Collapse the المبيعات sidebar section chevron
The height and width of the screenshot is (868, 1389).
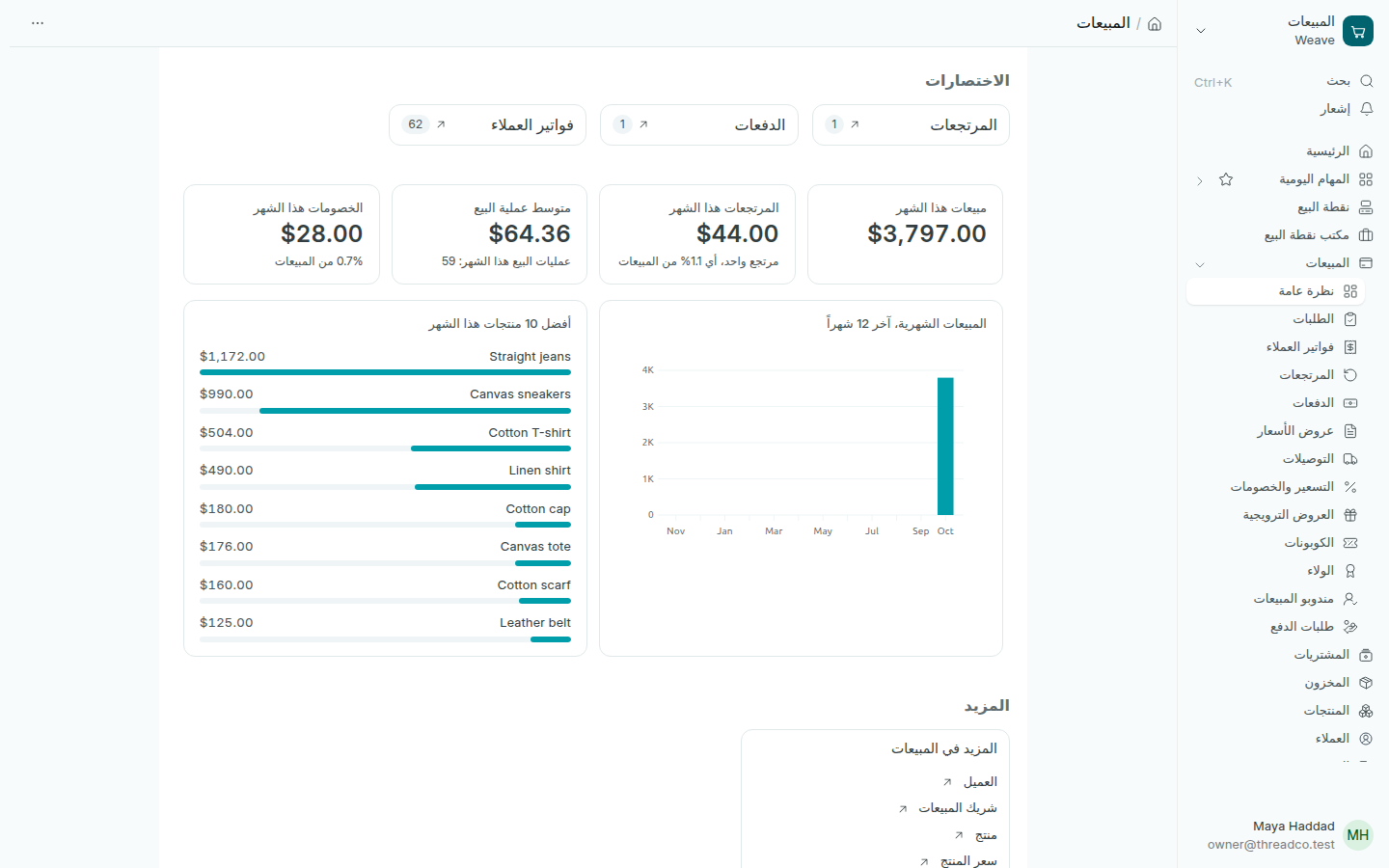[x=1200, y=264]
